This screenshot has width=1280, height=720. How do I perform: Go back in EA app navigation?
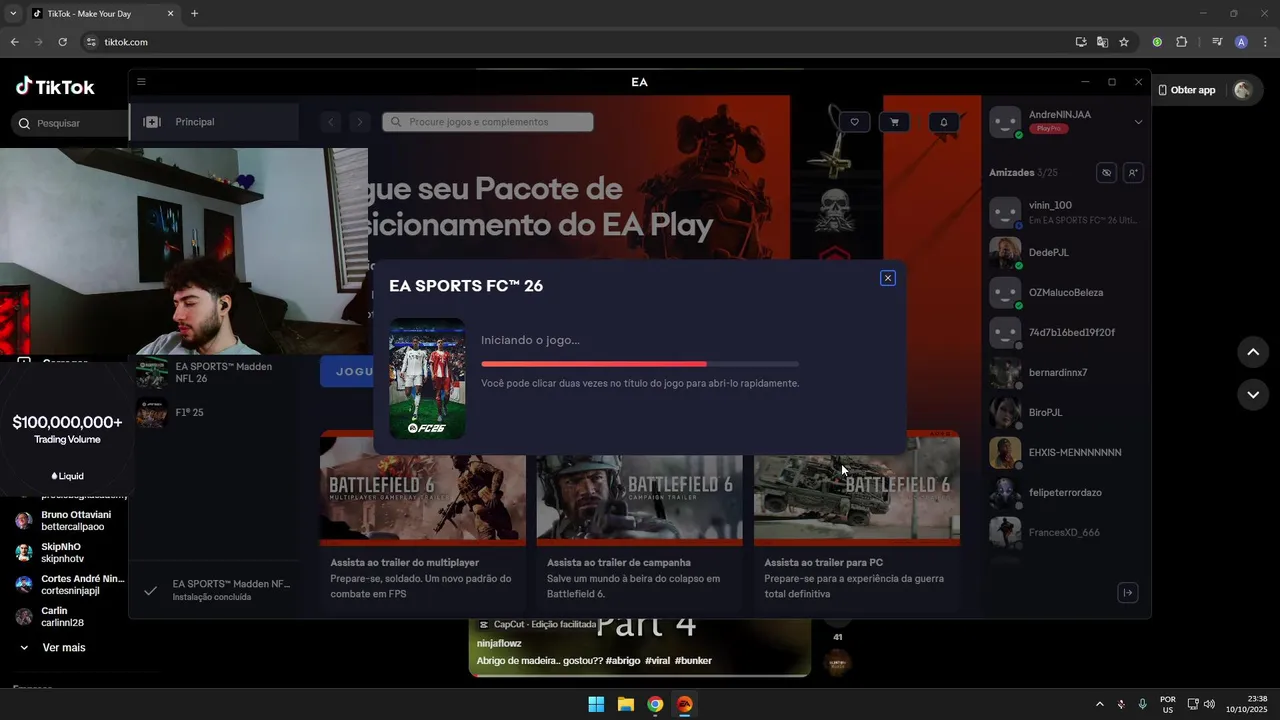tap(332, 122)
